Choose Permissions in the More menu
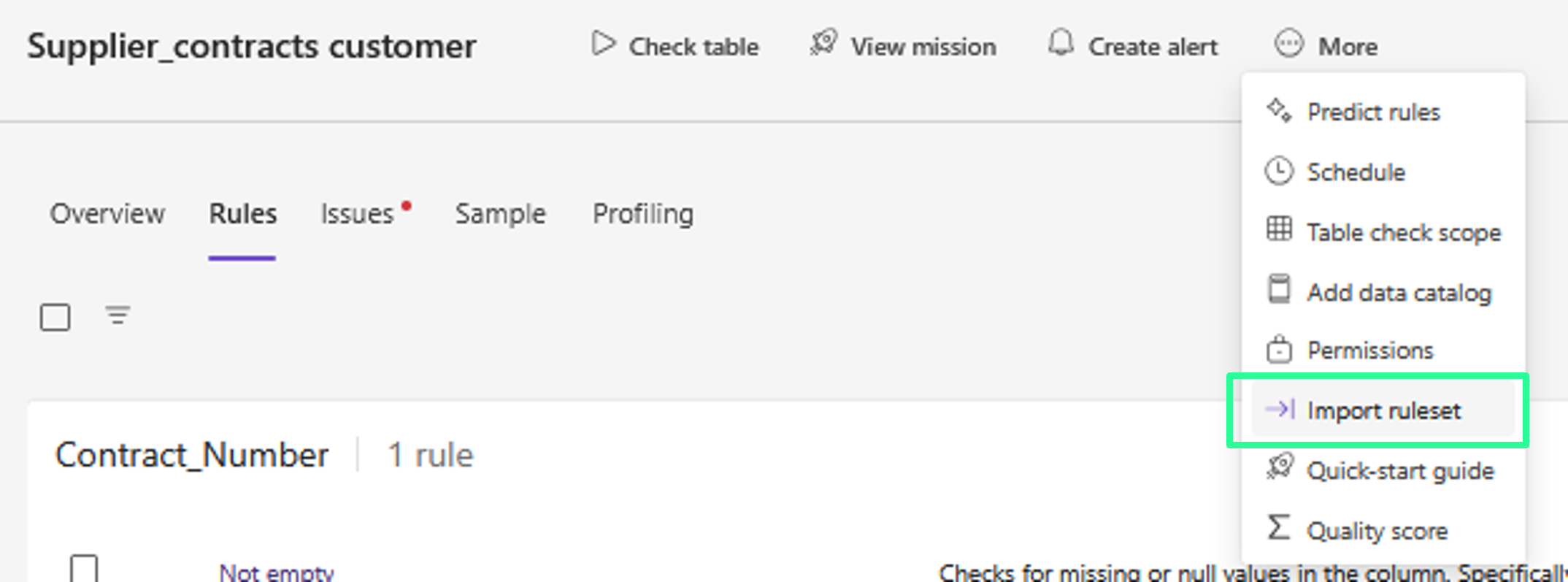 [x=1369, y=351]
